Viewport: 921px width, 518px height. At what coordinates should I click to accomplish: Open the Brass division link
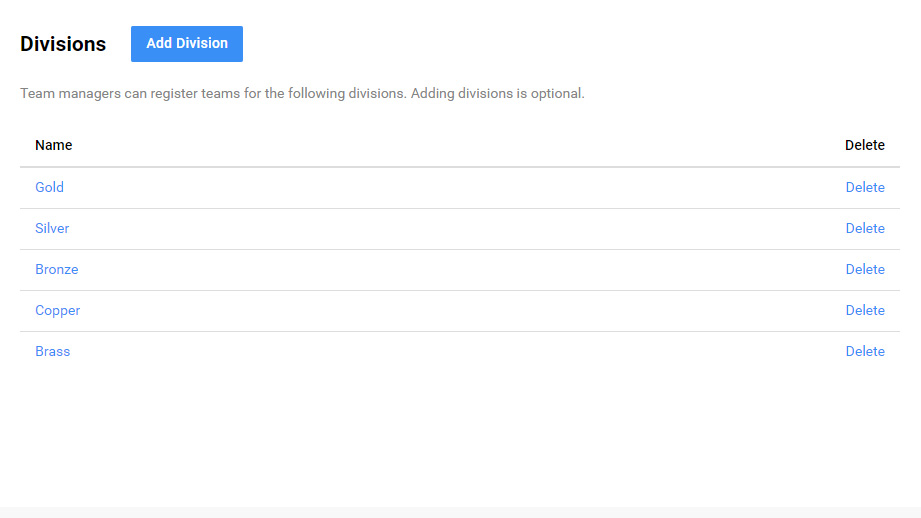click(x=52, y=351)
